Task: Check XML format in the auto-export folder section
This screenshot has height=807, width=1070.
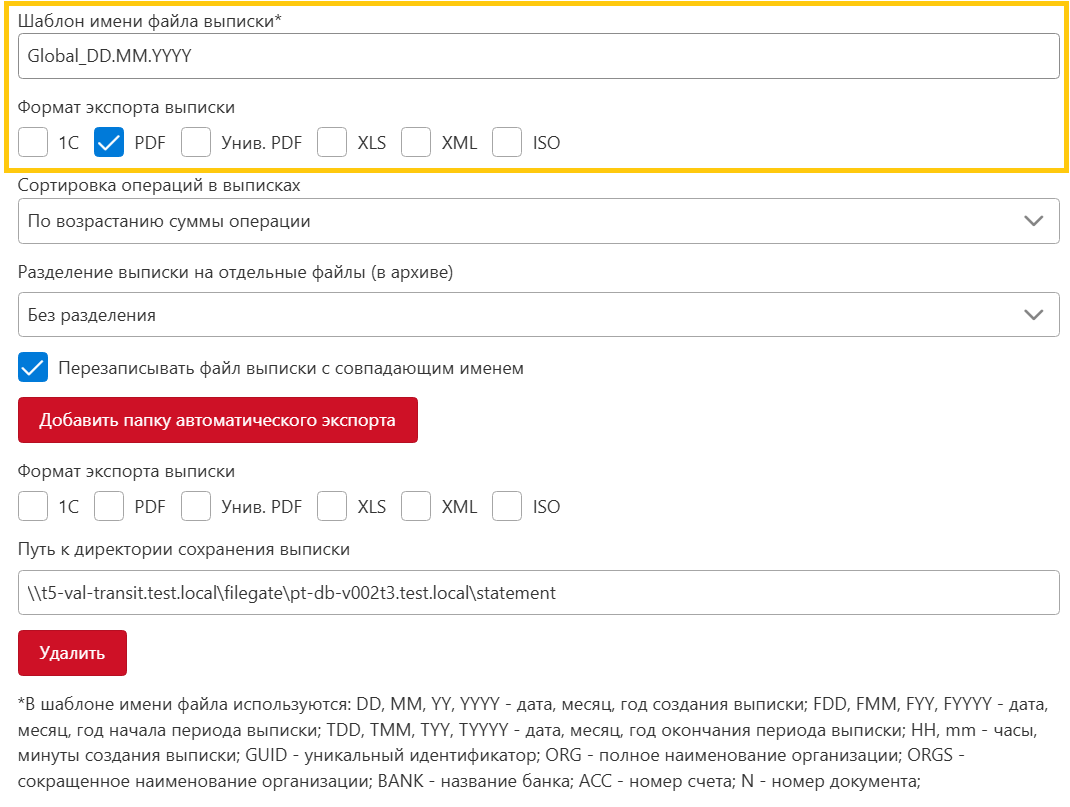Action: (416, 506)
